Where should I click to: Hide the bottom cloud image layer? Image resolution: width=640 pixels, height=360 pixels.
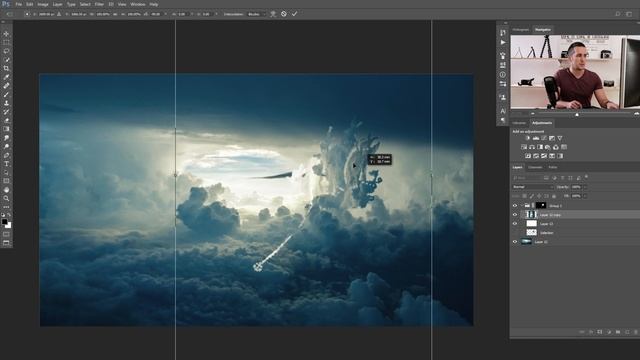515,242
